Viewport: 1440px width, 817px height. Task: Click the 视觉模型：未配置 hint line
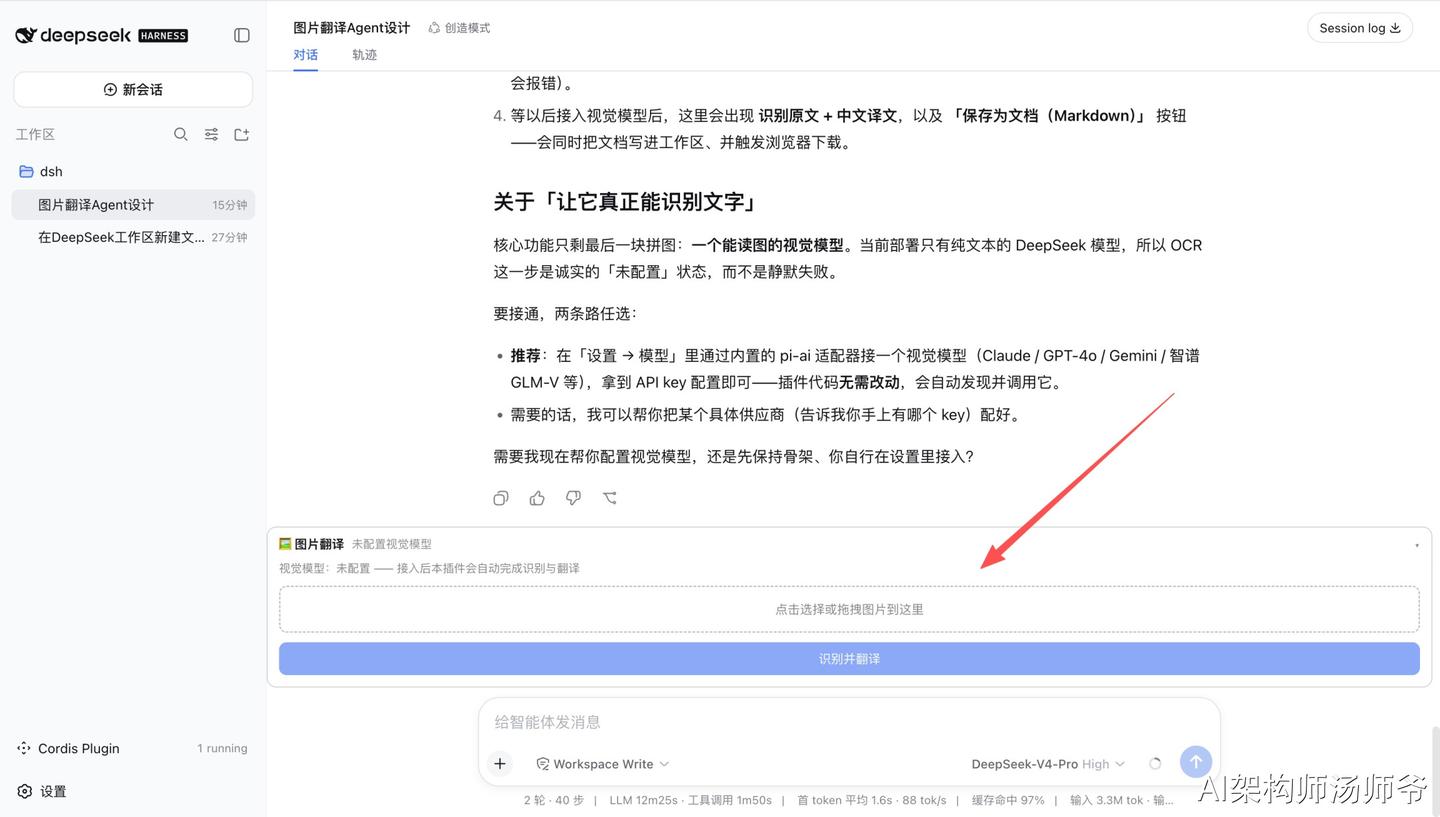coord(429,568)
